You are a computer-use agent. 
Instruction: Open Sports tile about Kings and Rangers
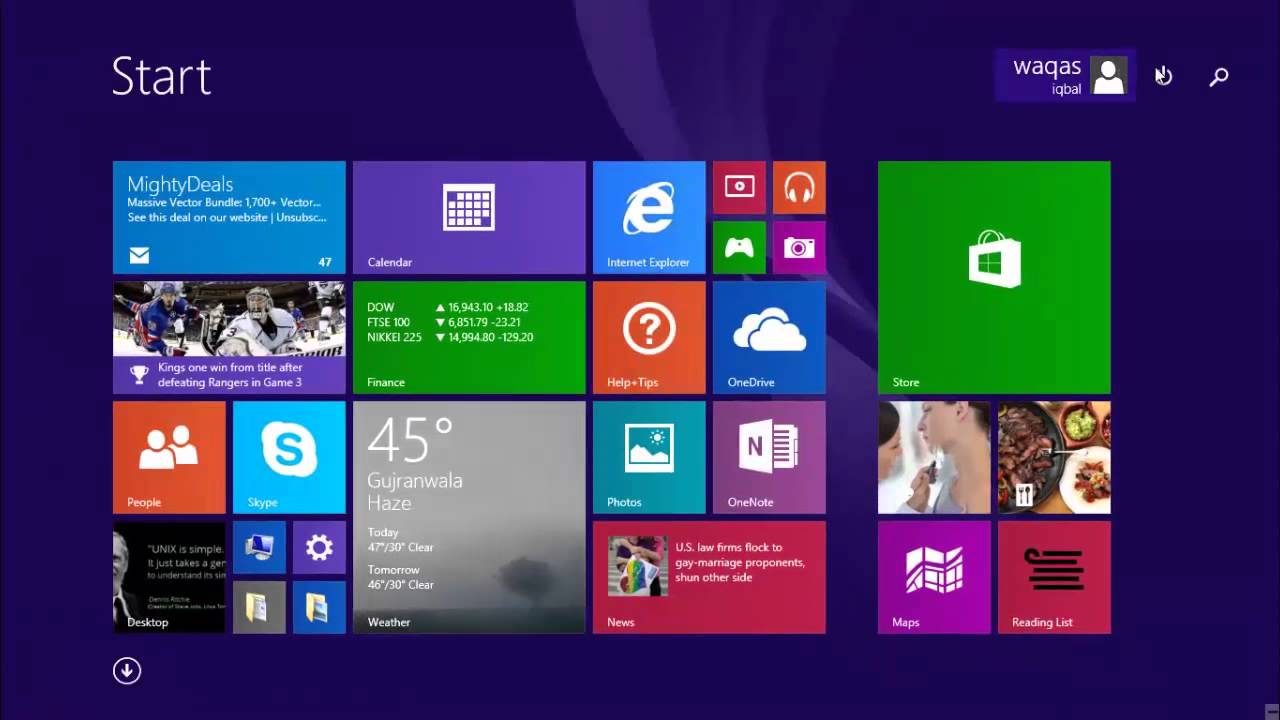(229, 337)
